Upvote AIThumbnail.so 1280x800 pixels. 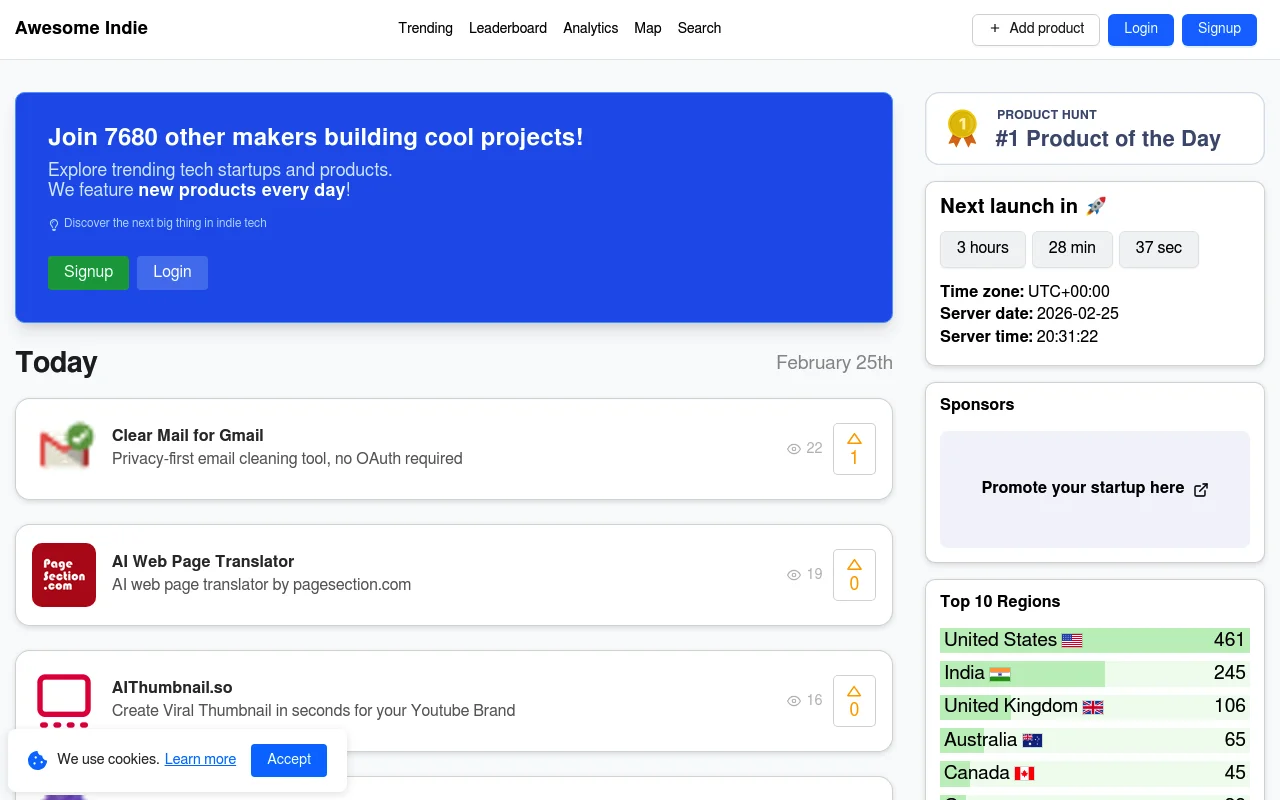tap(854, 700)
